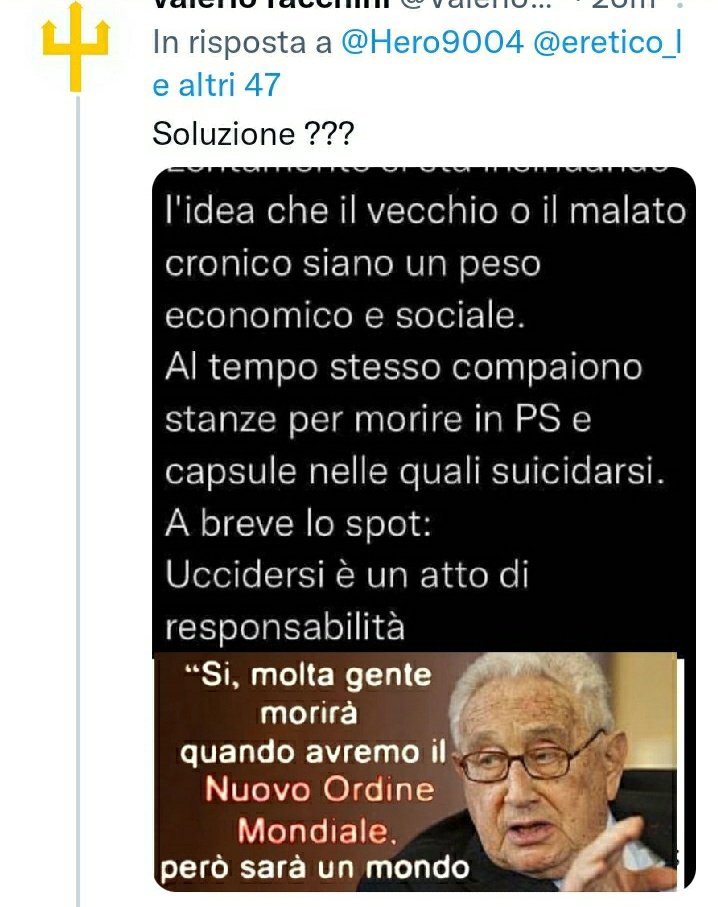This screenshot has width=718, height=907.
Task: Tap the red 'Nuovo Ordine' text
Action: pos(319,790)
